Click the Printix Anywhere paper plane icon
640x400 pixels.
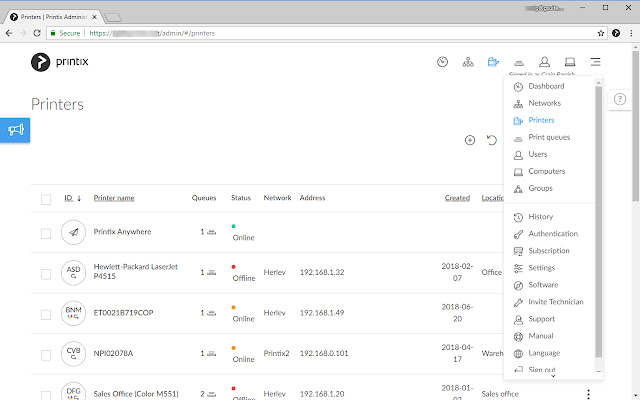pos(73,232)
